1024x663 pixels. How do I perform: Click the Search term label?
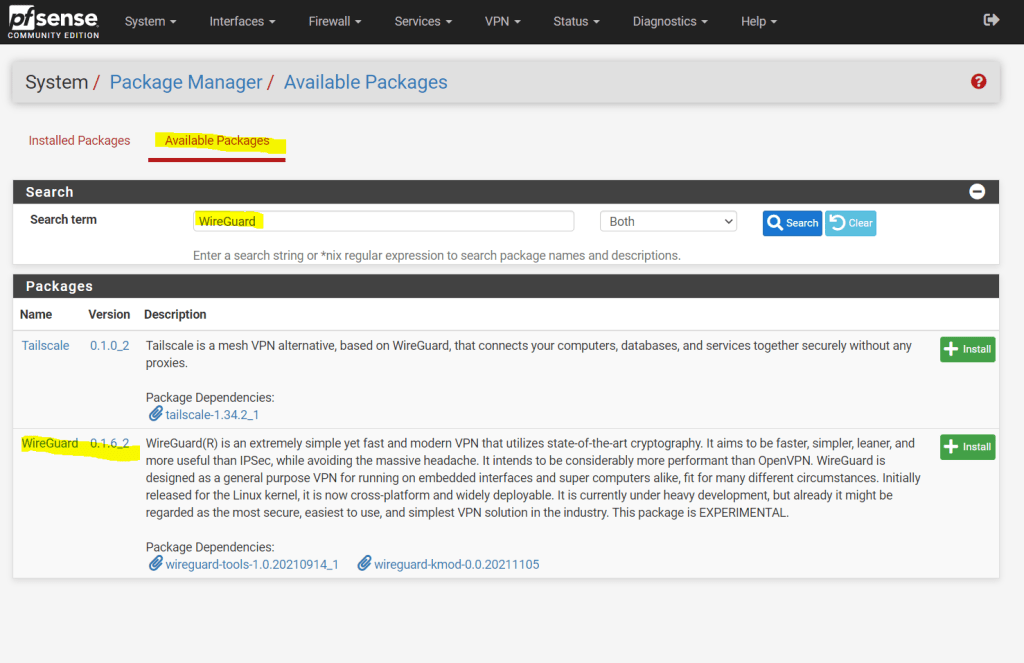click(x=63, y=219)
